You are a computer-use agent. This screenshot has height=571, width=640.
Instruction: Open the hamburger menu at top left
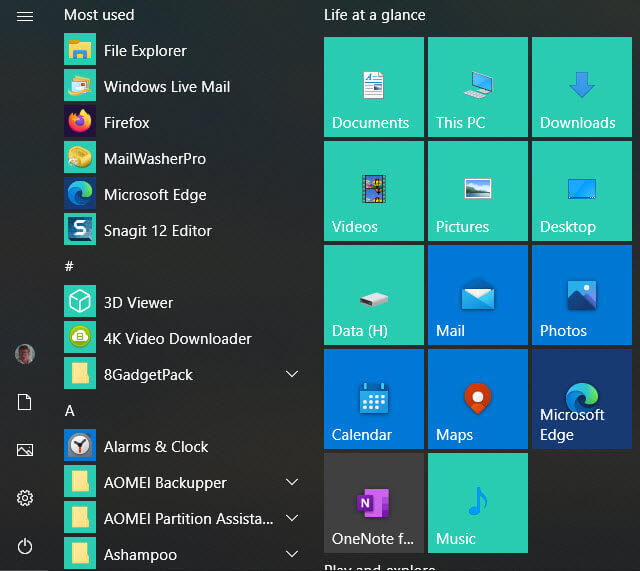pos(25,16)
